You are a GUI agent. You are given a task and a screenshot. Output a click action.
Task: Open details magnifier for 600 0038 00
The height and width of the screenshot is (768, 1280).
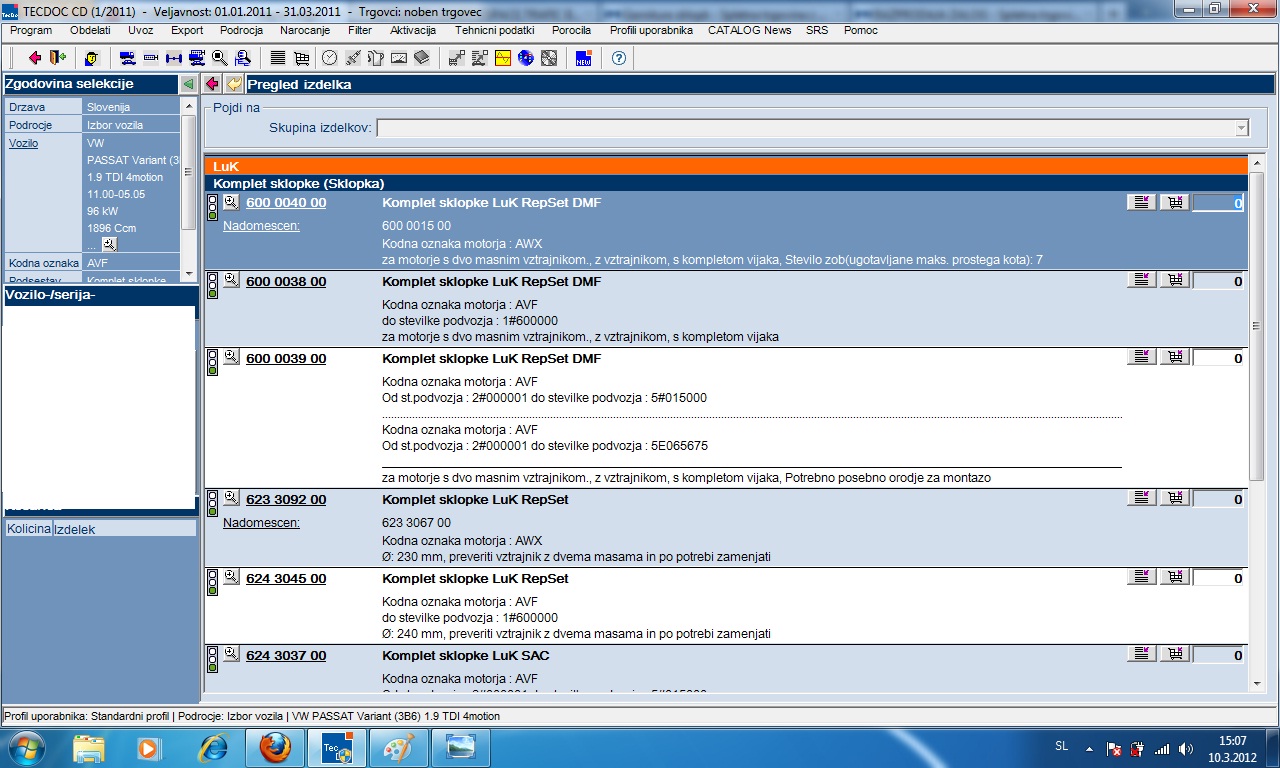coord(231,280)
